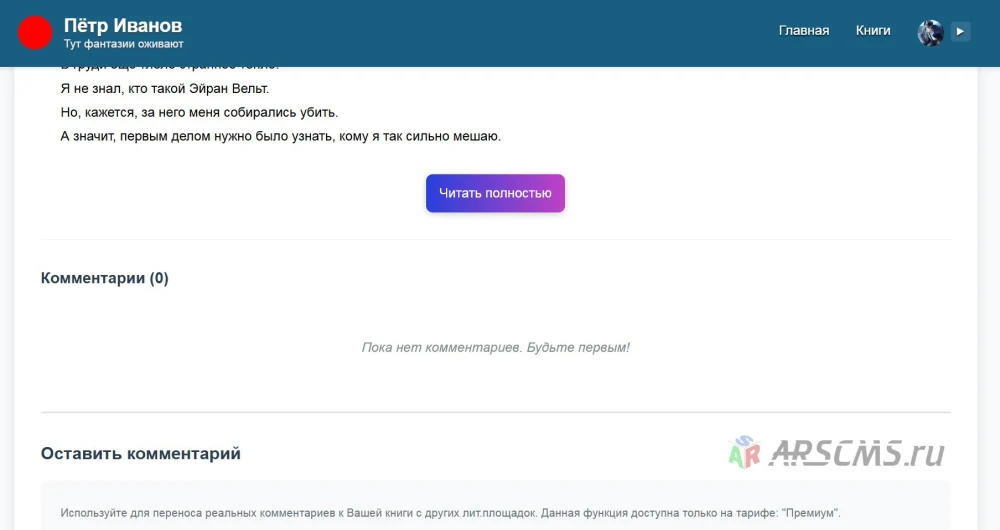1000x530 pixels.
Task: Expand the arrow button beside the avatar
Action: pos(960,31)
